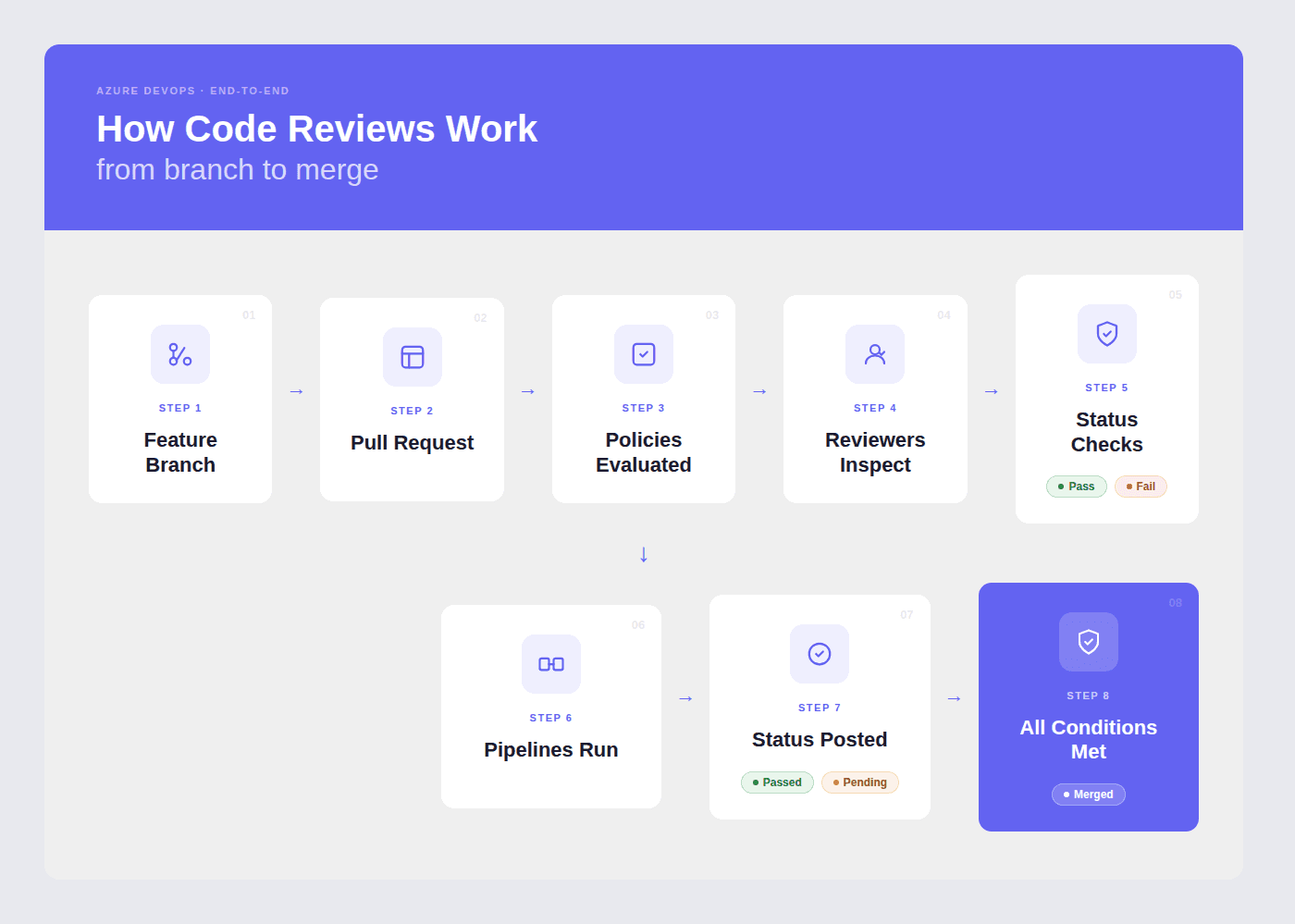Click the 'STEP 4' label
The image size is (1295, 924).
pos(875,408)
